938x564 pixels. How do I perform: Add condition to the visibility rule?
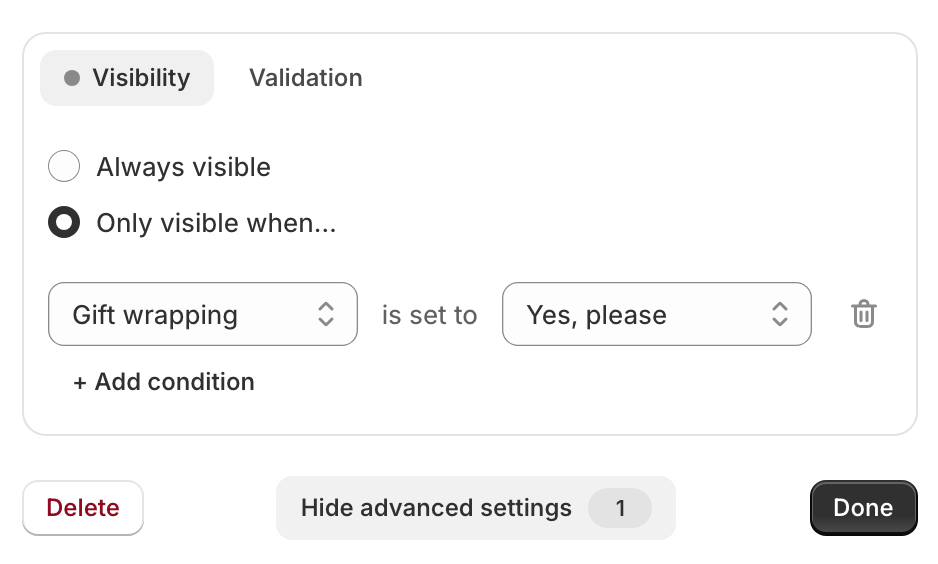click(164, 382)
